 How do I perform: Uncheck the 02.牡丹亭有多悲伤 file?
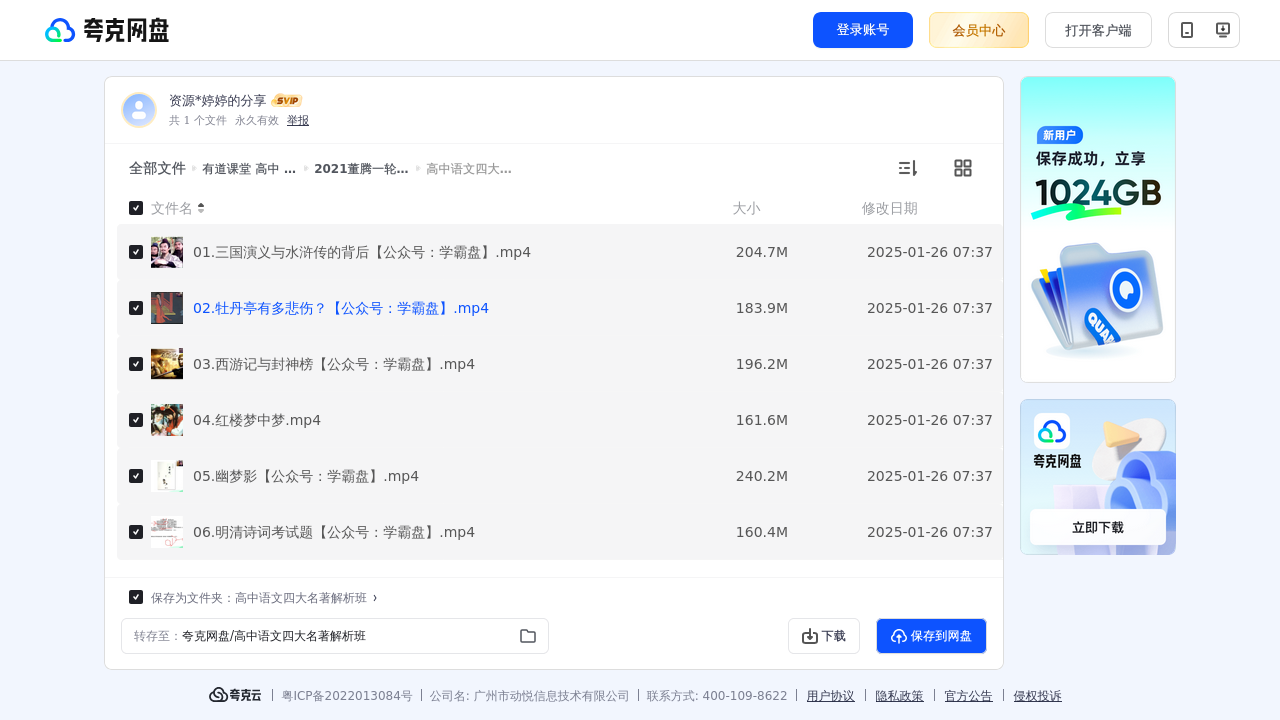pyautogui.click(x=136, y=308)
